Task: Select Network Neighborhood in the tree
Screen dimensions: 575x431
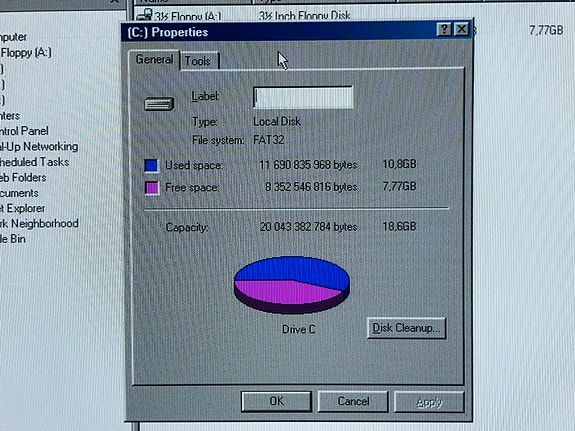Action: coord(39,223)
